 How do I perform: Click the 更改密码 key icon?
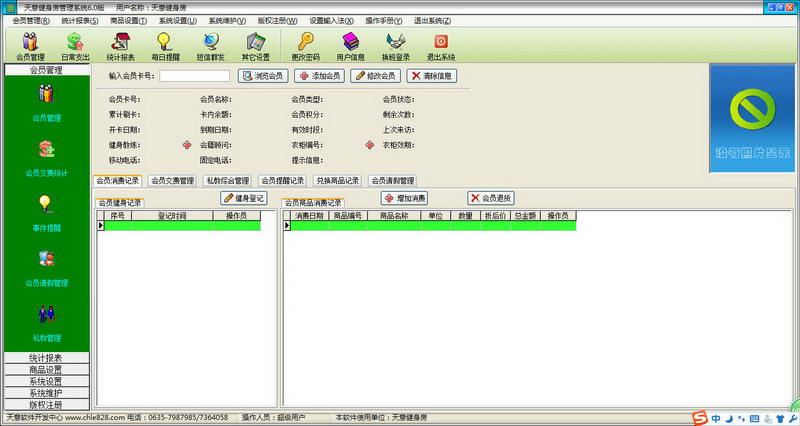(x=305, y=46)
